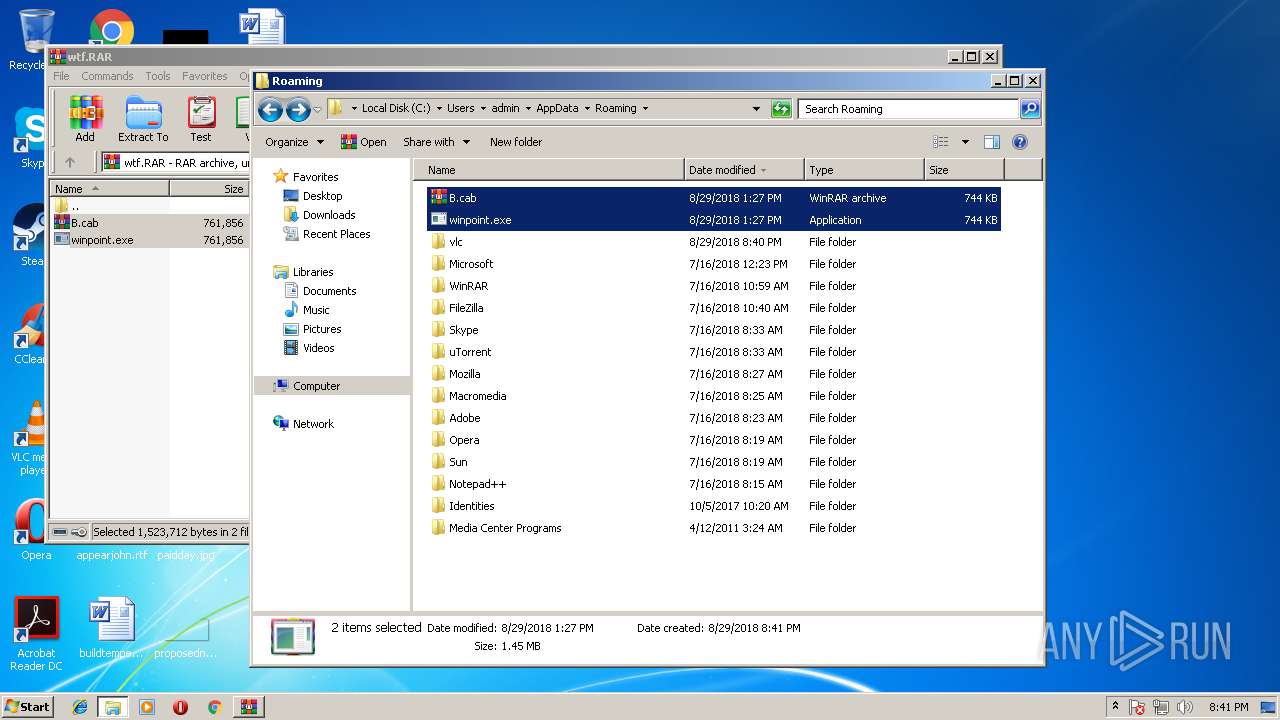Screen dimensions: 1280x720
Task: Open WinRAR Tools menu
Action: [158, 76]
